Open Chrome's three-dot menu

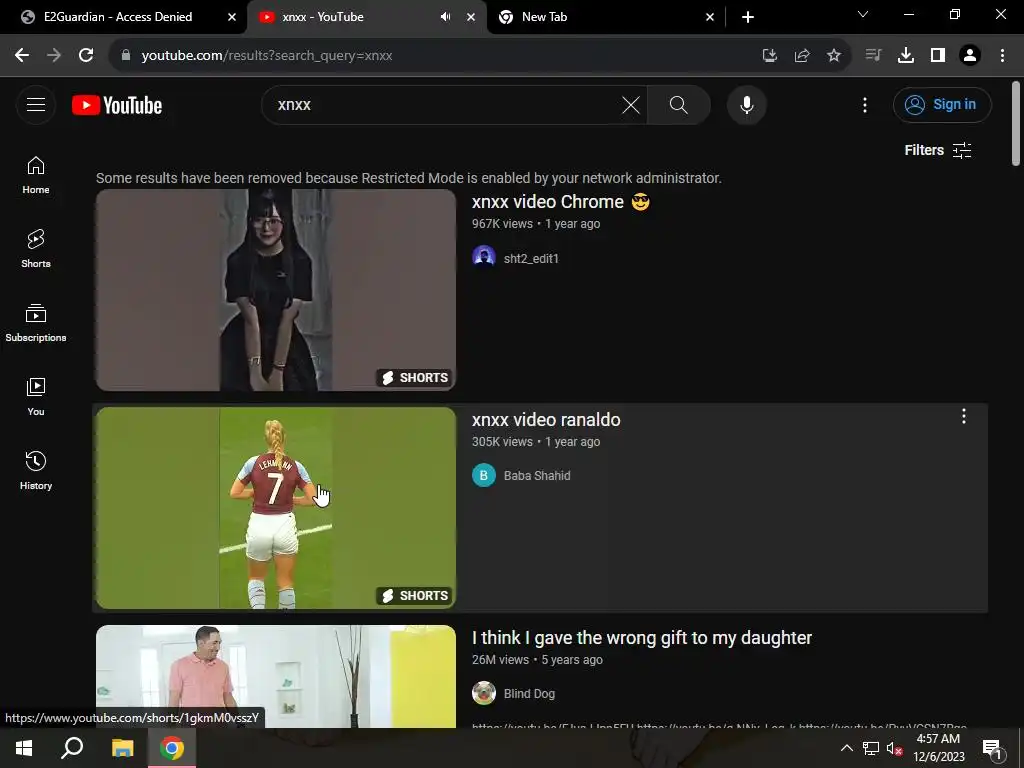(x=1002, y=55)
